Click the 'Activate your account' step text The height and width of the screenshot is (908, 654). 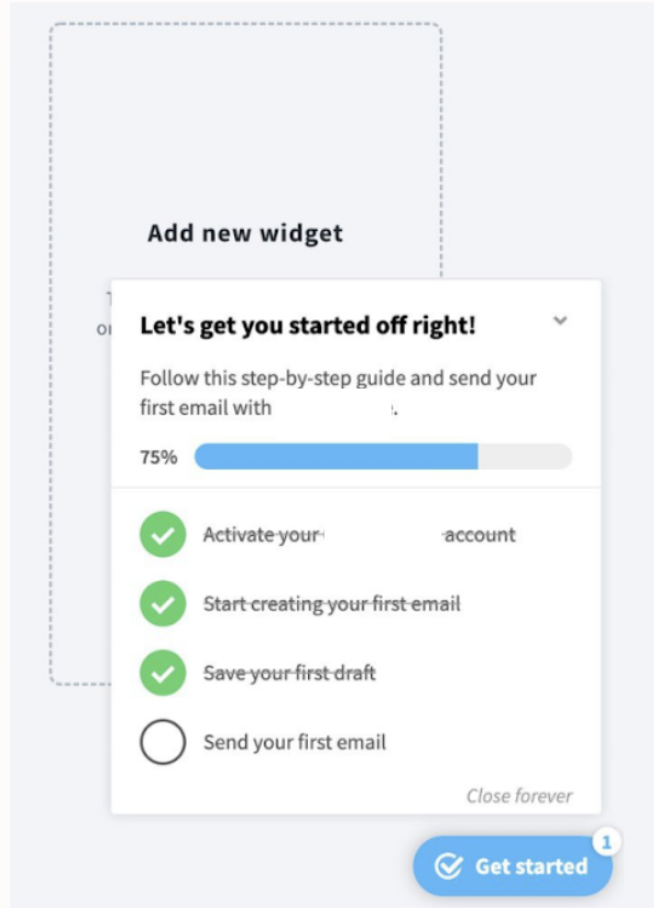tap(359, 535)
